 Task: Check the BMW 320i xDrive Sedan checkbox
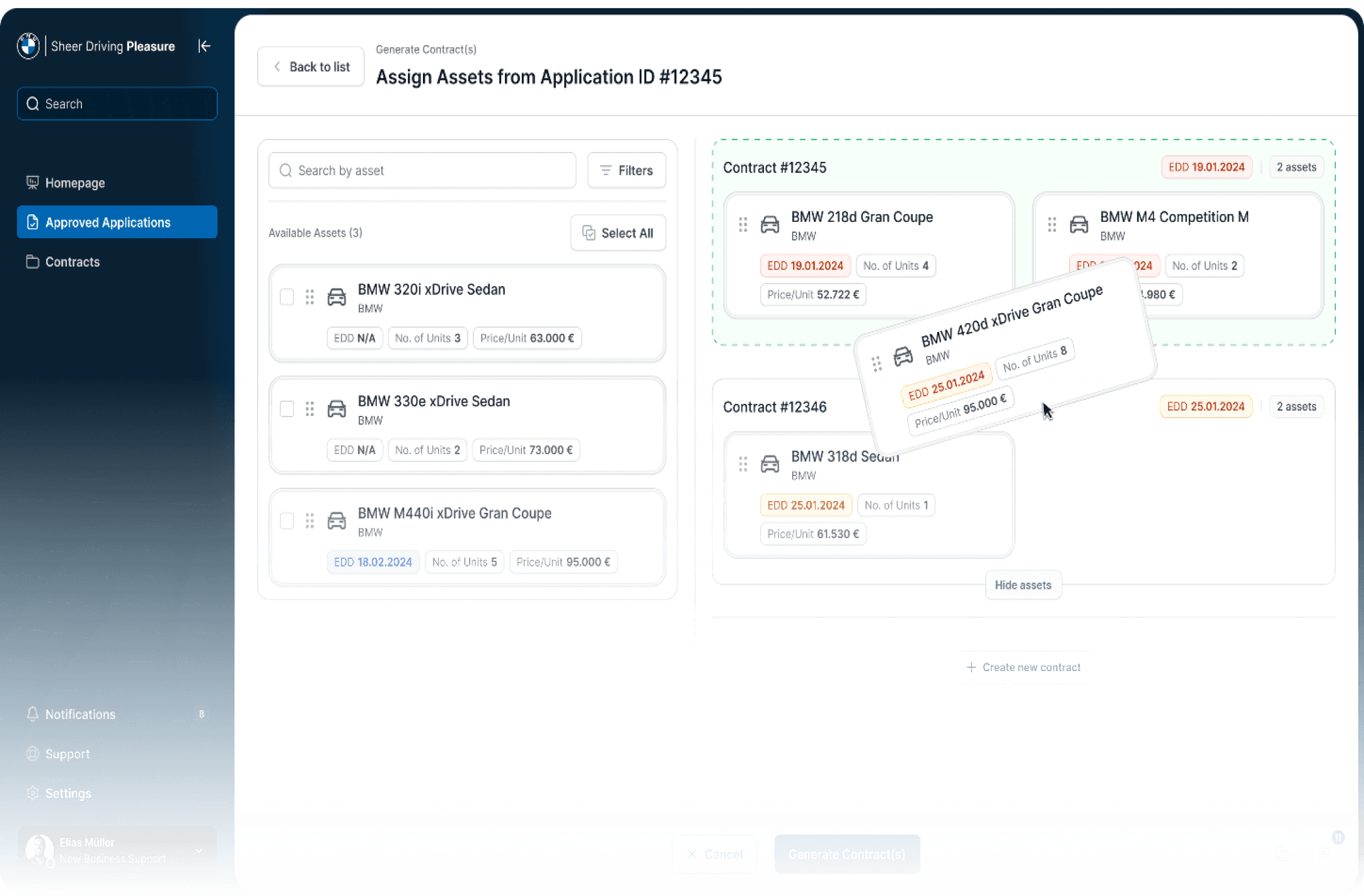click(x=287, y=297)
